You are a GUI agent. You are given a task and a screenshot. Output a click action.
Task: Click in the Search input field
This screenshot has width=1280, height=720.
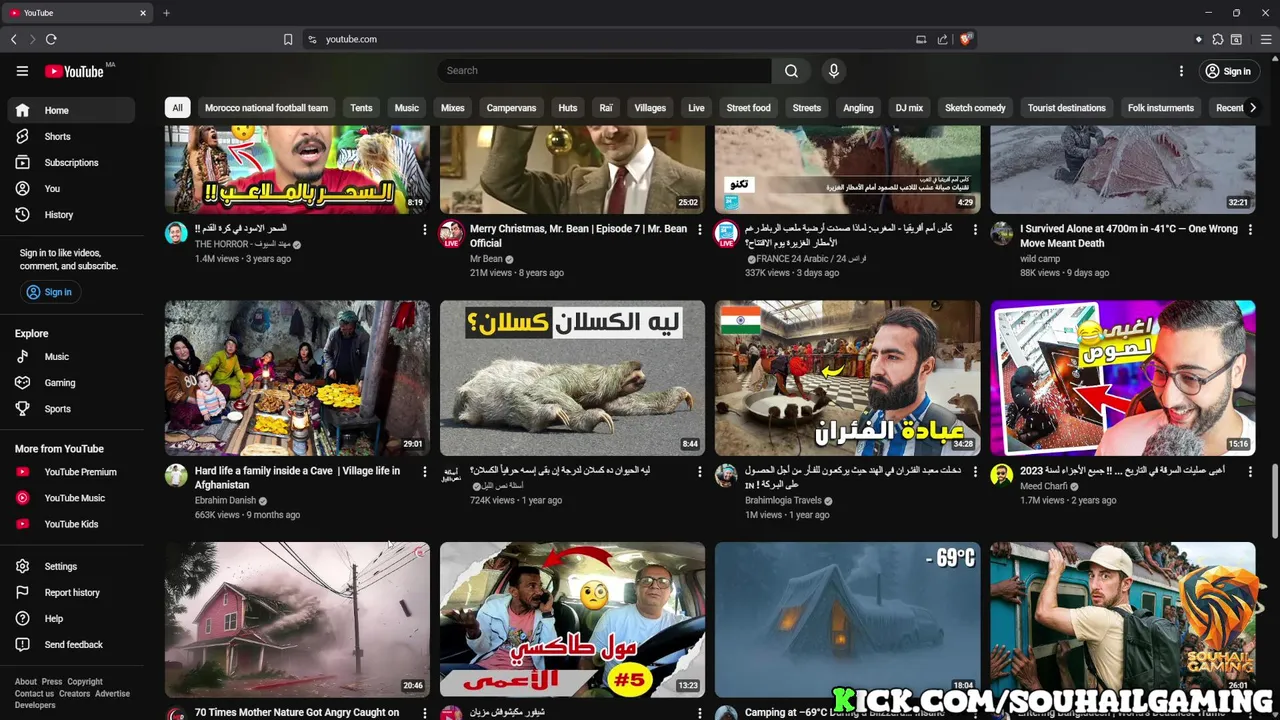click(604, 71)
